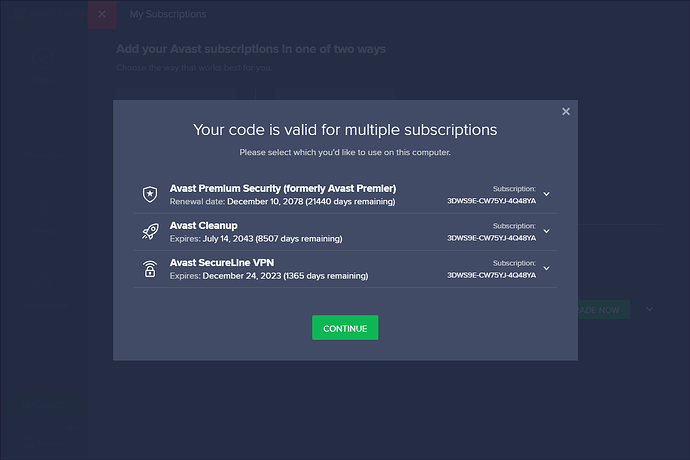
Task: Click the Premium Security subscription code
Action: (x=491, y=201)
